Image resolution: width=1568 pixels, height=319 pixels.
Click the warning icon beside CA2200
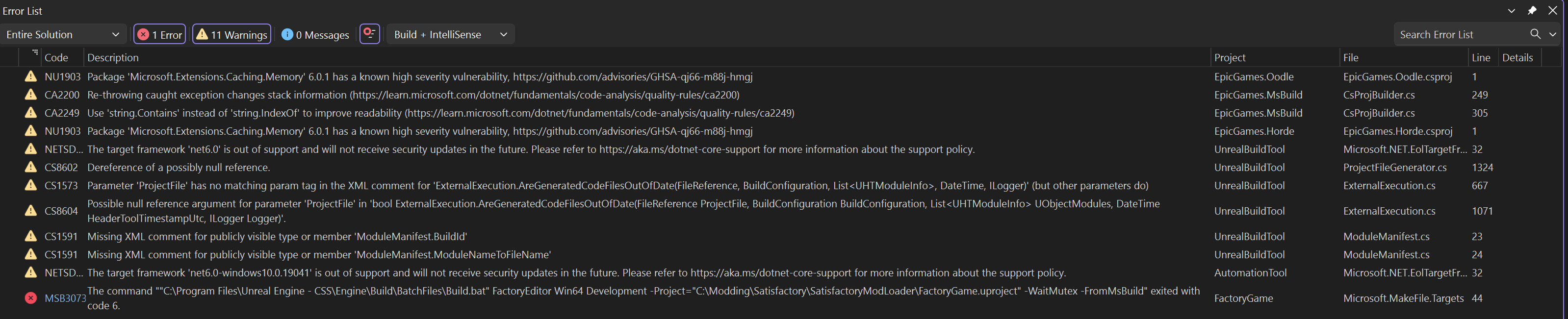pyautogui.click(x=30, y=95)
